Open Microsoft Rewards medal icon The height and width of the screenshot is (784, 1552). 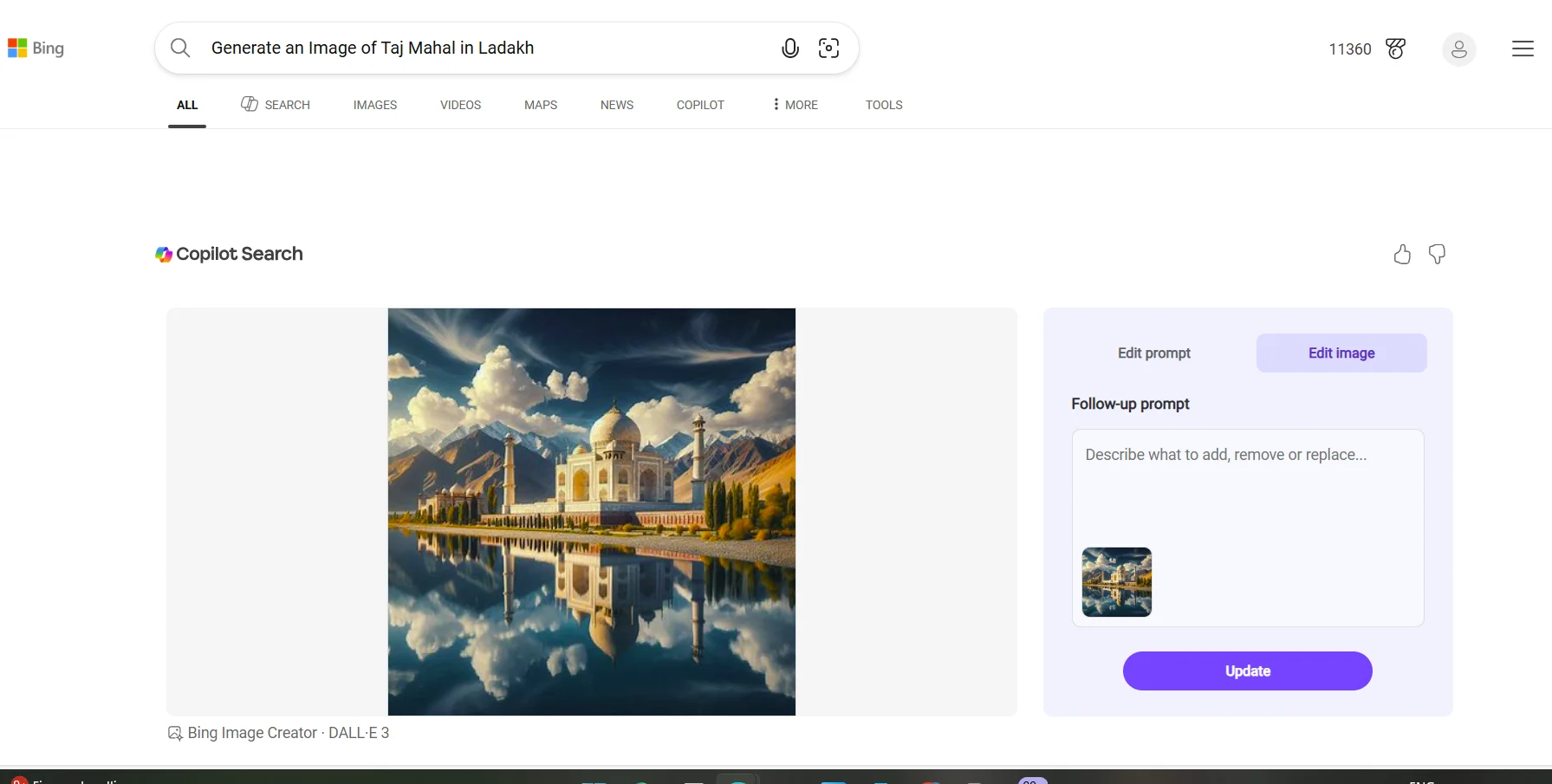coord(1395,49)
